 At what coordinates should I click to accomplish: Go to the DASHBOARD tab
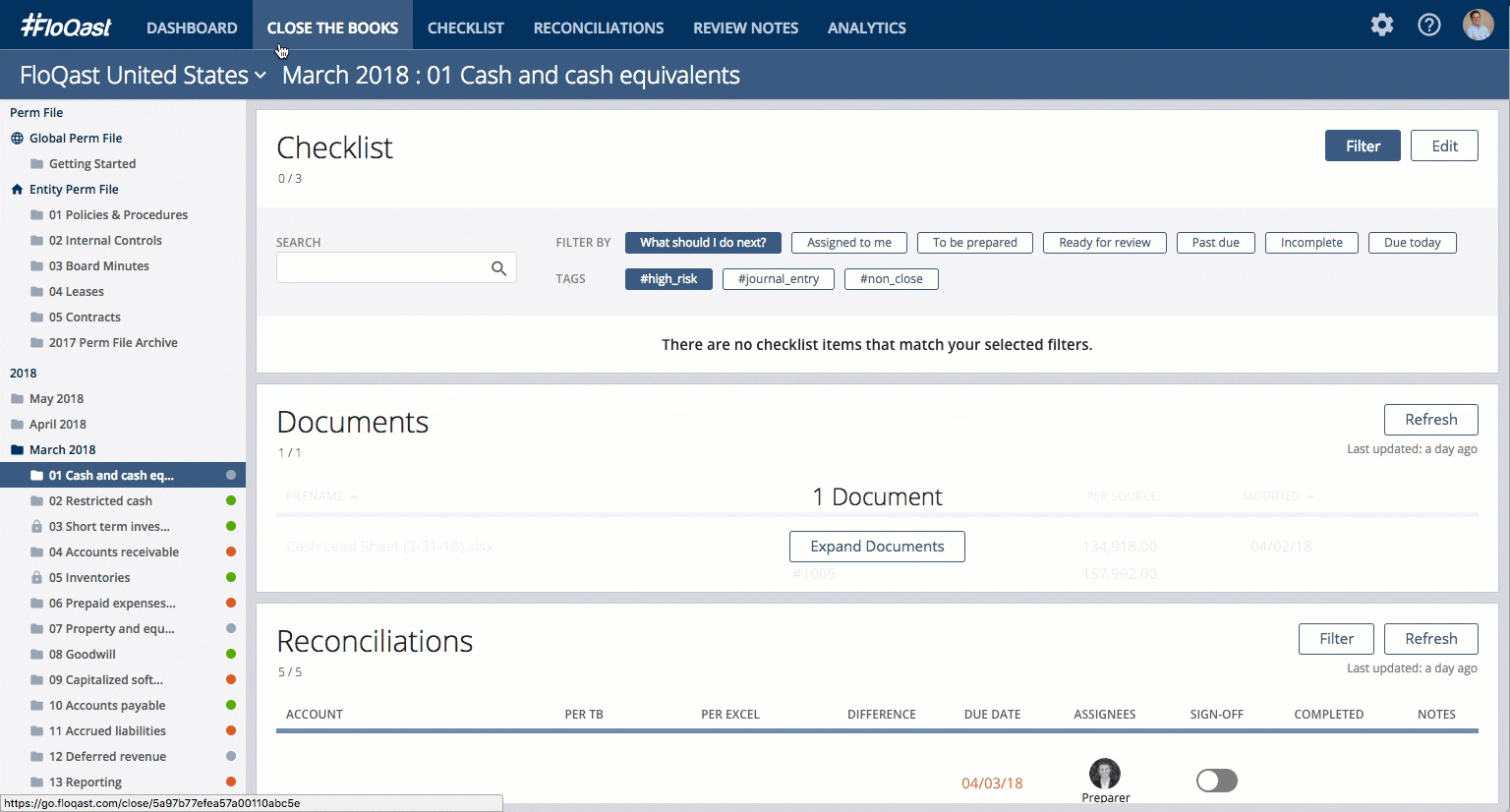tap(192, 28)
